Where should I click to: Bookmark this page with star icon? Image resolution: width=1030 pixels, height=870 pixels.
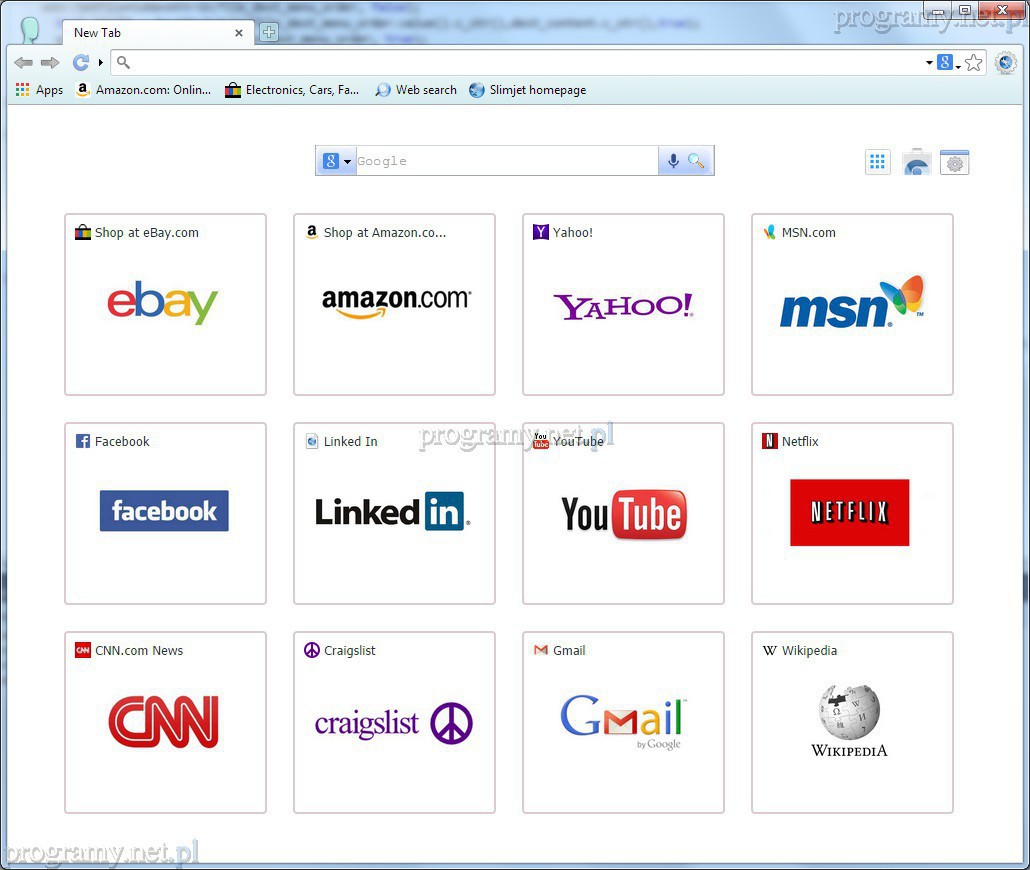[x=974, y=63]
